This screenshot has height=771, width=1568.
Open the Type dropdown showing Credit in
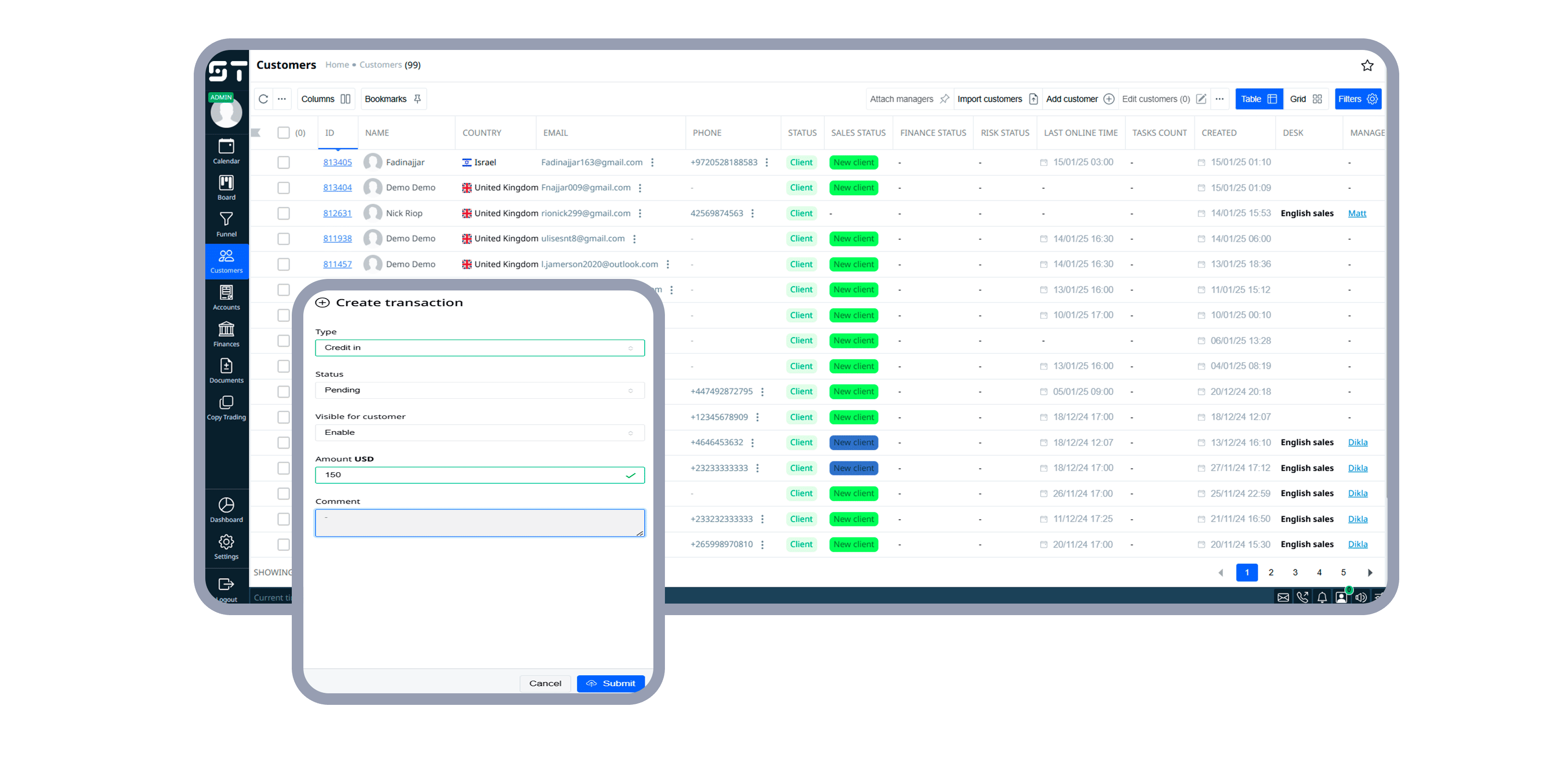tap(480, 347)
